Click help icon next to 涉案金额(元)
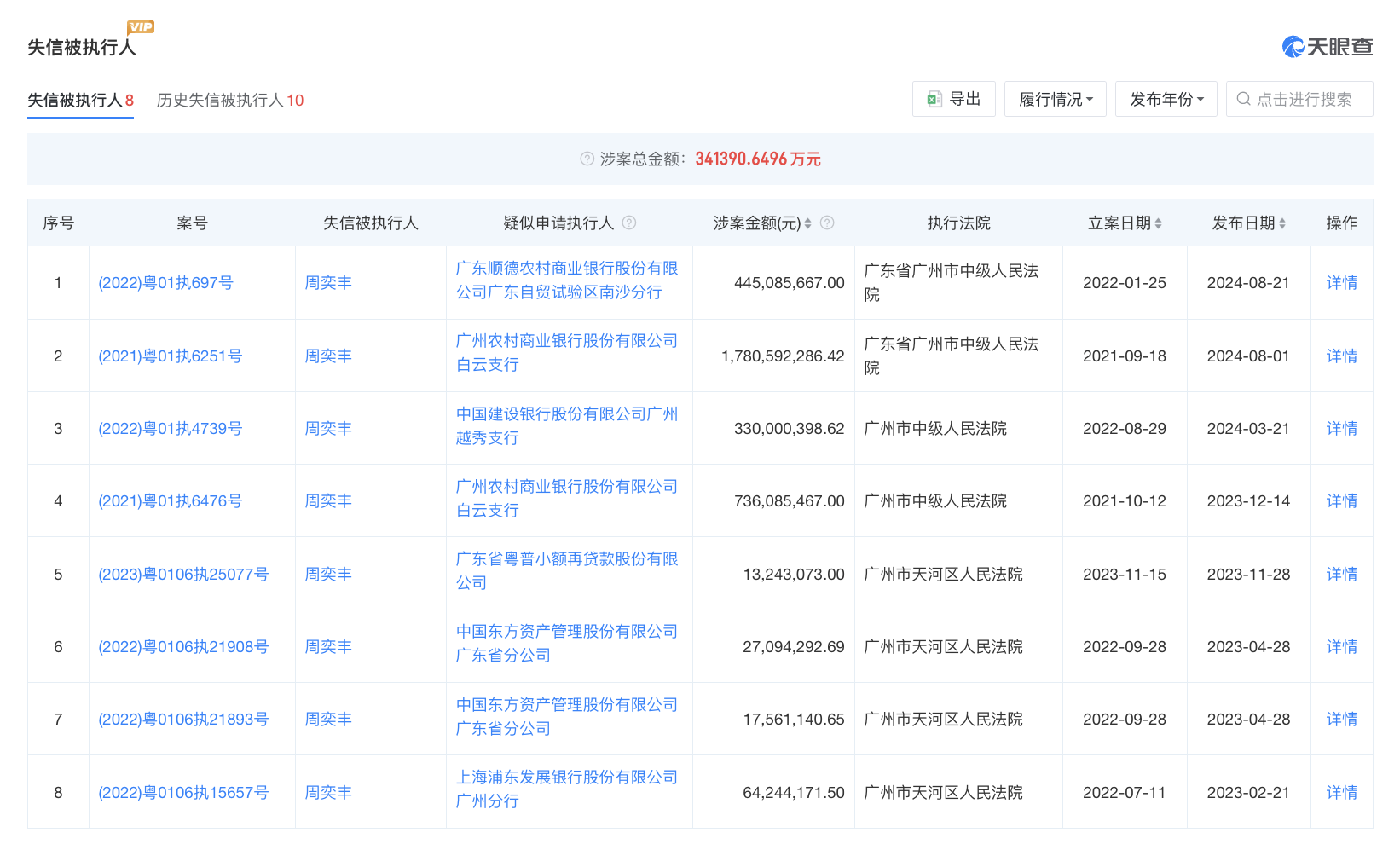The height and width of the screenshot is (844, 1400). coord(827,223)
